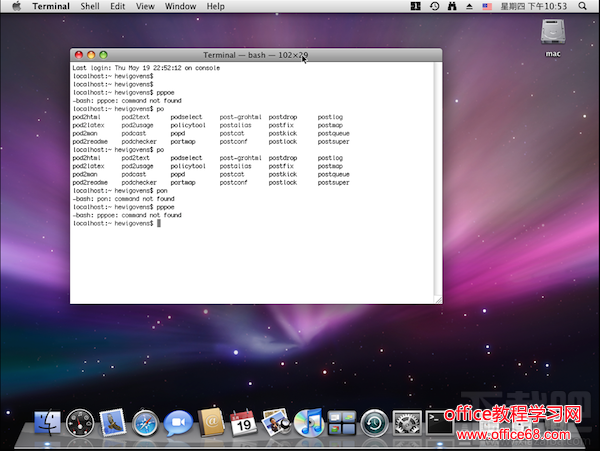Launch Safari from the dock
The width and height of the screenshot is (600, 451).
click(146, 423)
